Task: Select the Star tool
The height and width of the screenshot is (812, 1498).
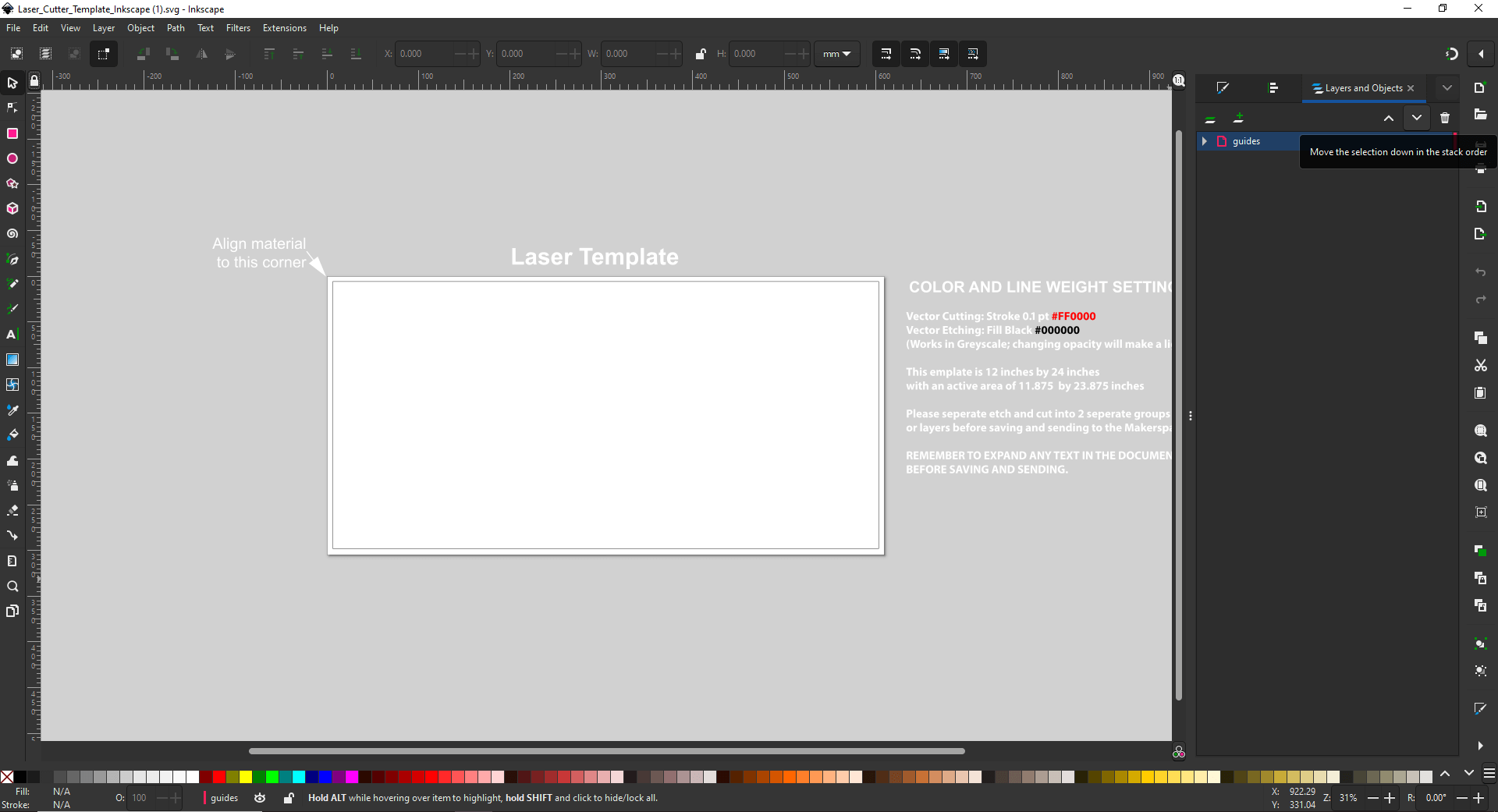Action: 12,183
